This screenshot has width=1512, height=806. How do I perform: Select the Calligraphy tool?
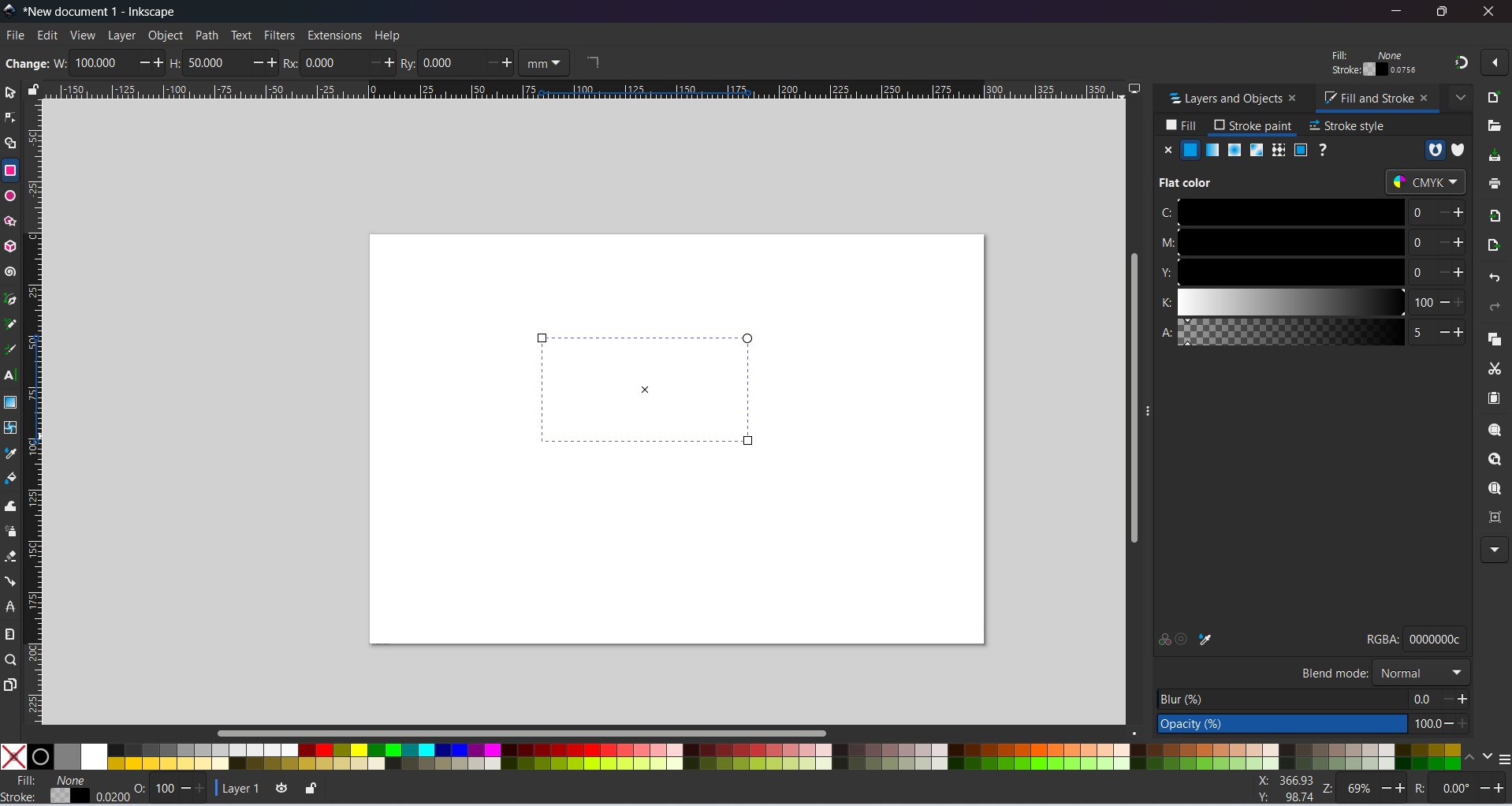click(x=10, y=350)
